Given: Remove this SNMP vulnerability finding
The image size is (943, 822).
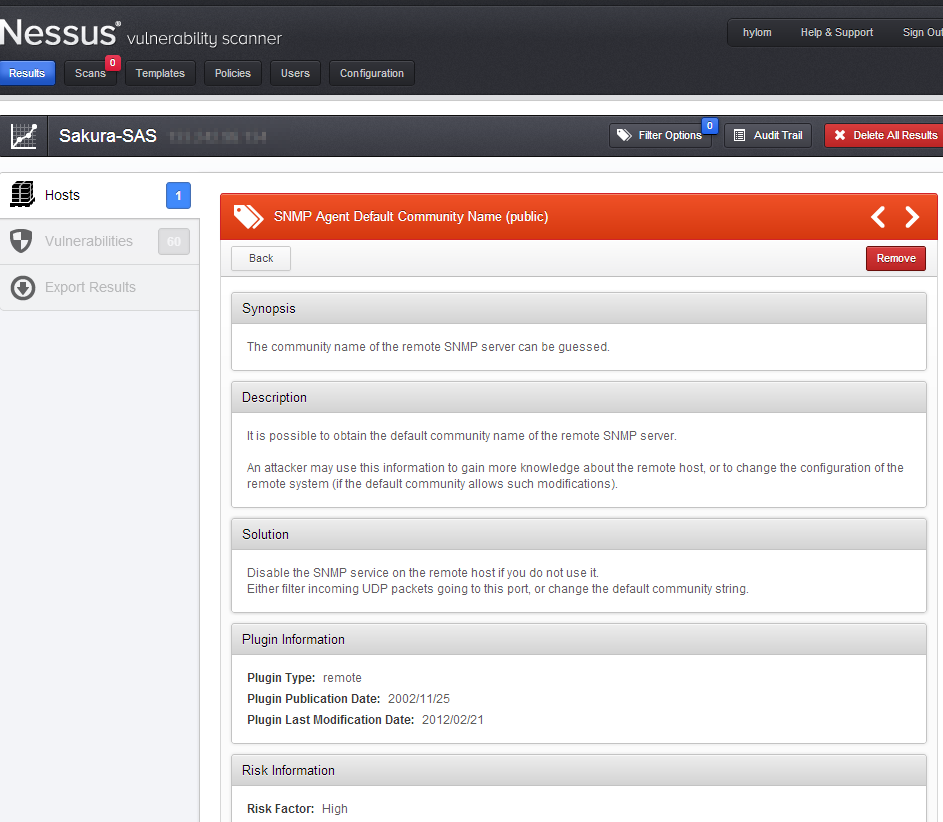Looking at the screenshot, I should coord(895,258).
